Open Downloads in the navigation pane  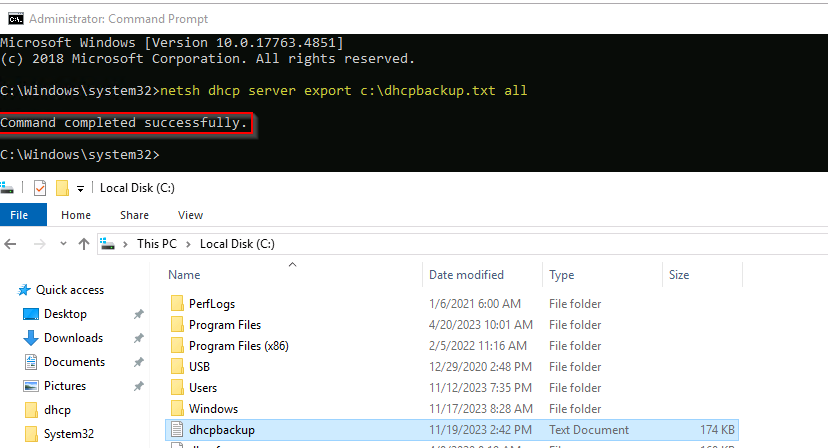(73, 338)
